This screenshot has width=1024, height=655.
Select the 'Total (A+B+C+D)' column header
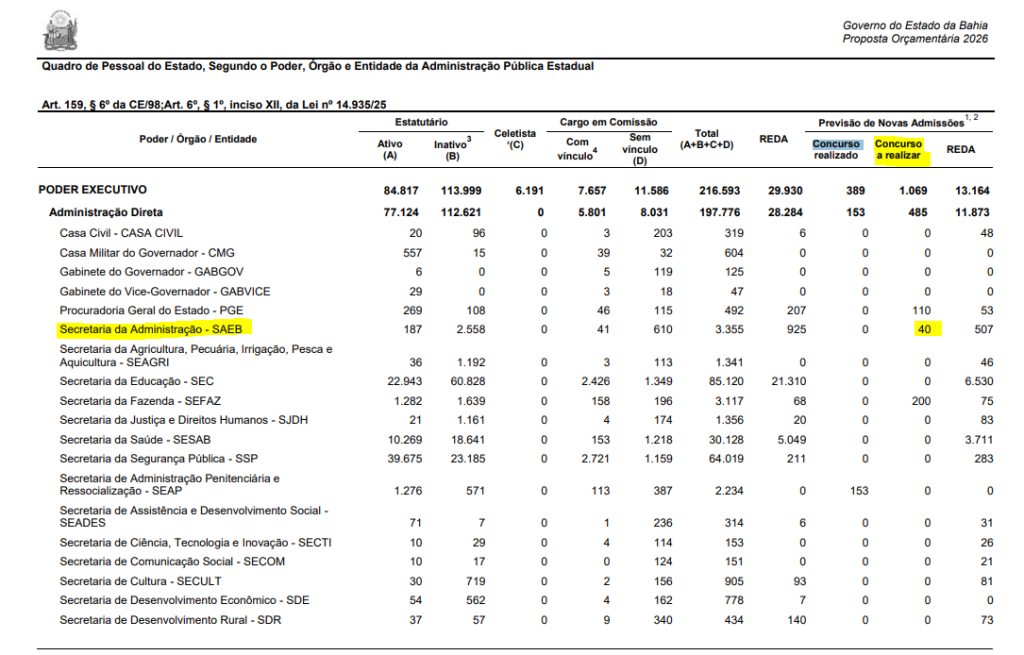(x=706, y=139)
